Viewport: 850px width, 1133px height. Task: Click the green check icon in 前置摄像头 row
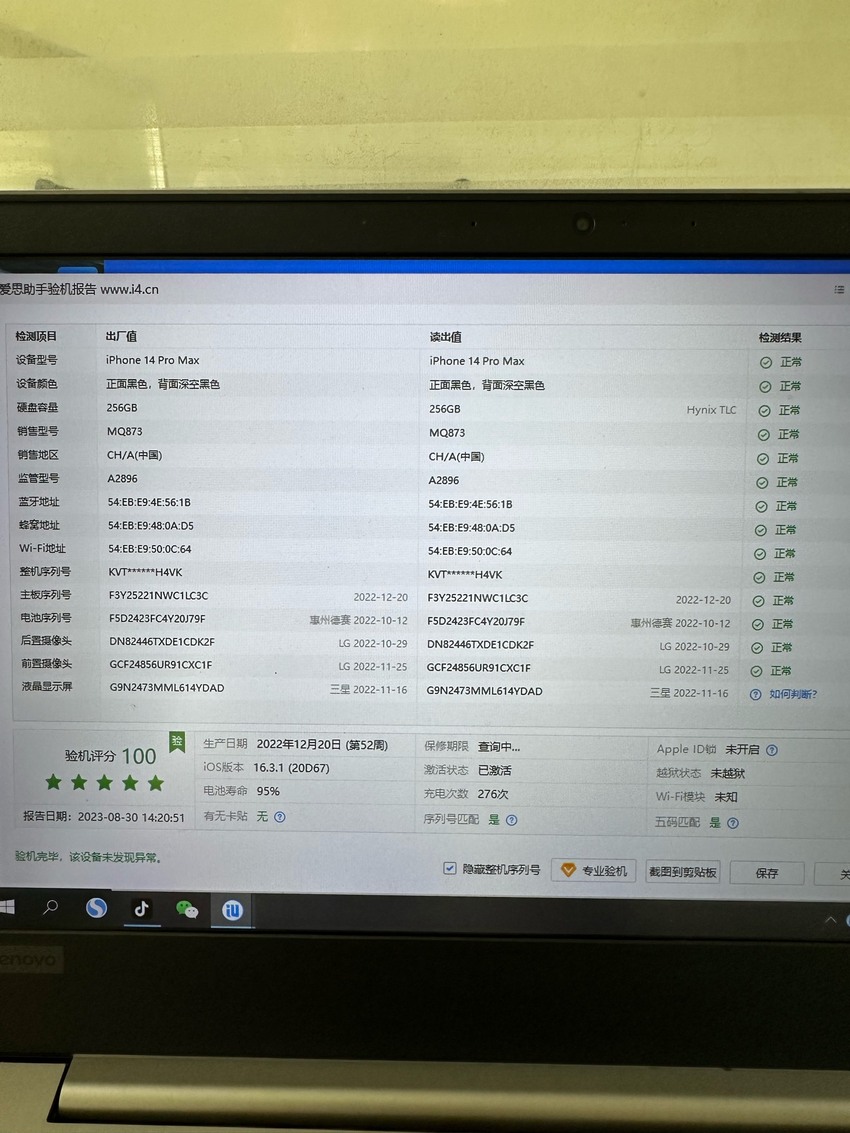756,671
